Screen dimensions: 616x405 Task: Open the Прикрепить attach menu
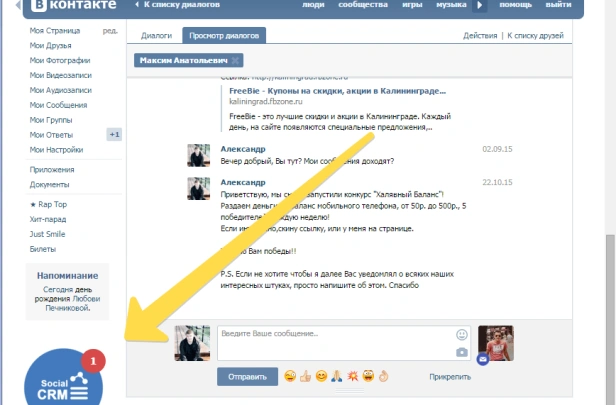click(449, 378)
